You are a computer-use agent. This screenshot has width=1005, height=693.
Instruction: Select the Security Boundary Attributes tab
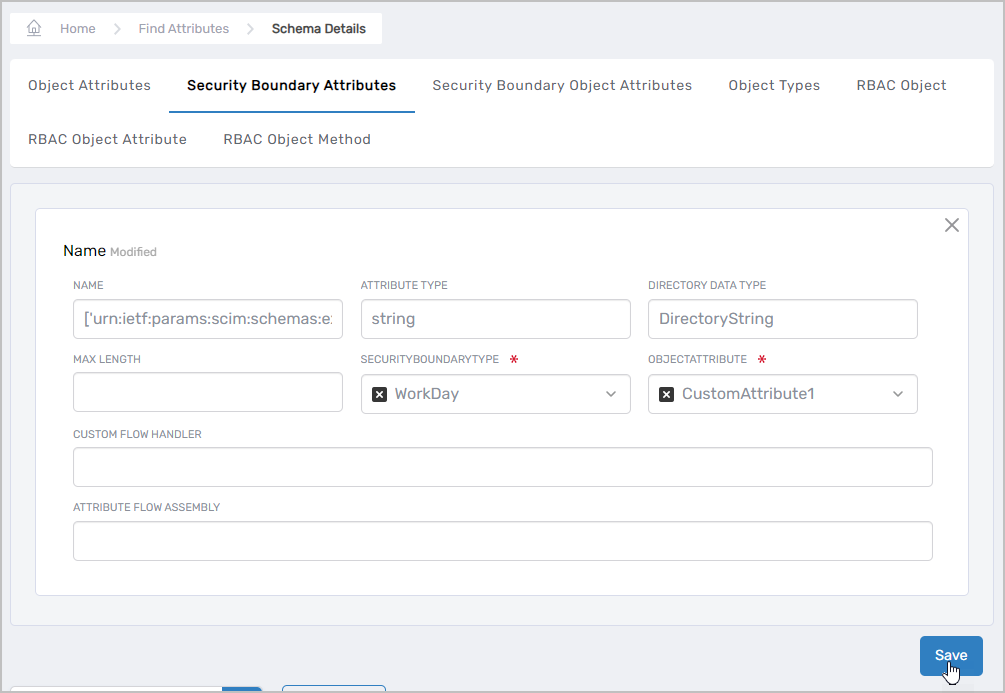(291, 85)
